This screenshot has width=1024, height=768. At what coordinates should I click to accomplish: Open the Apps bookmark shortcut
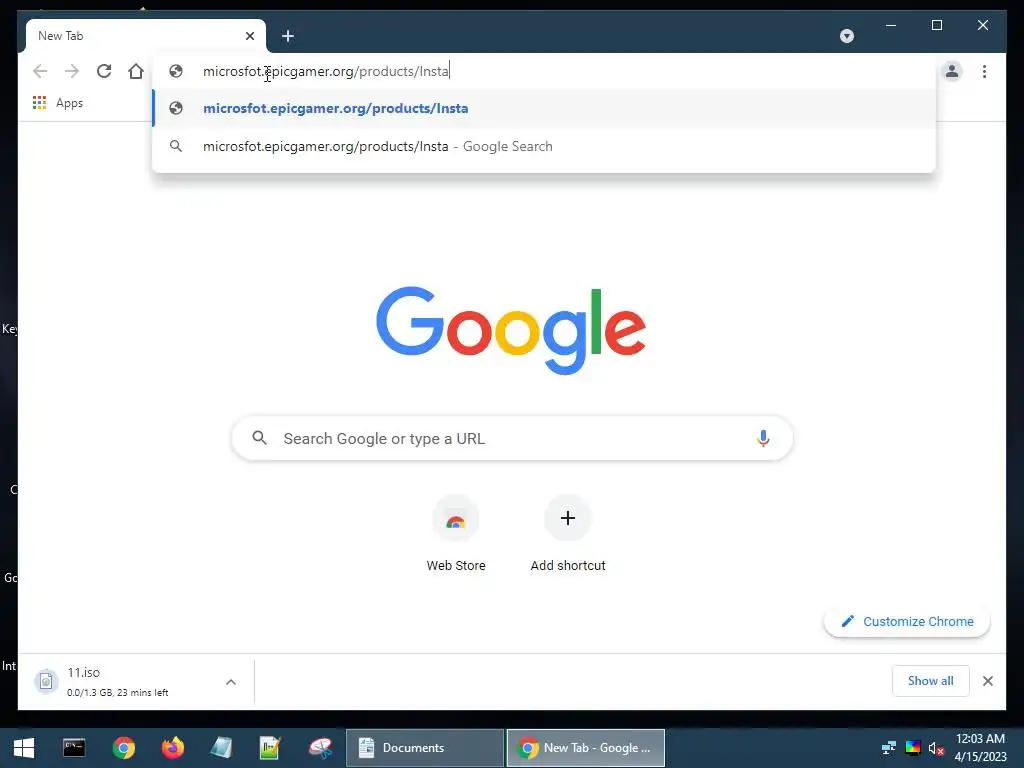click(58, 103)
